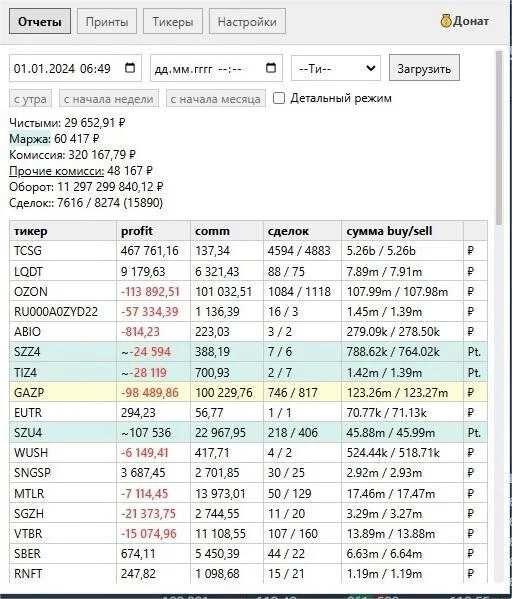Expand the --Ти-- ticker dropdown
Image resolution: width=512 pixels, height=599 pixels.
[336, 68]
